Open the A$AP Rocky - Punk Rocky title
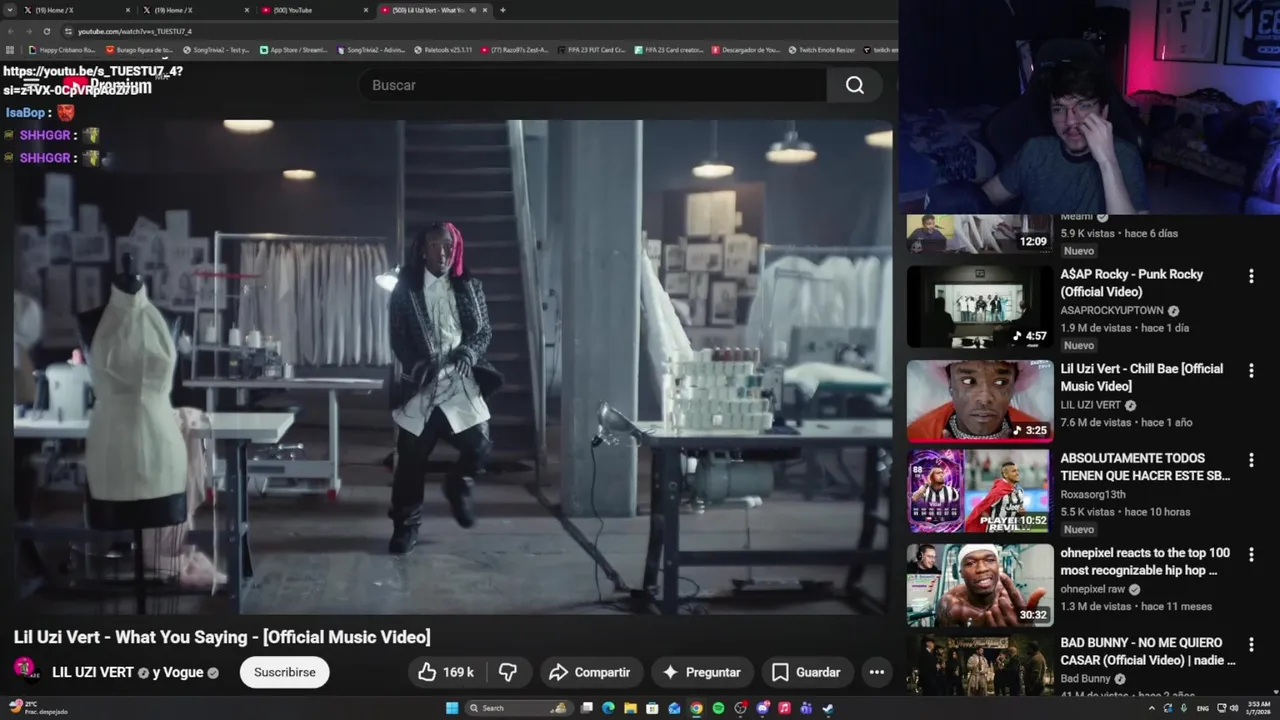Viewport: 1280px width, 720px height. point(1132,283)
